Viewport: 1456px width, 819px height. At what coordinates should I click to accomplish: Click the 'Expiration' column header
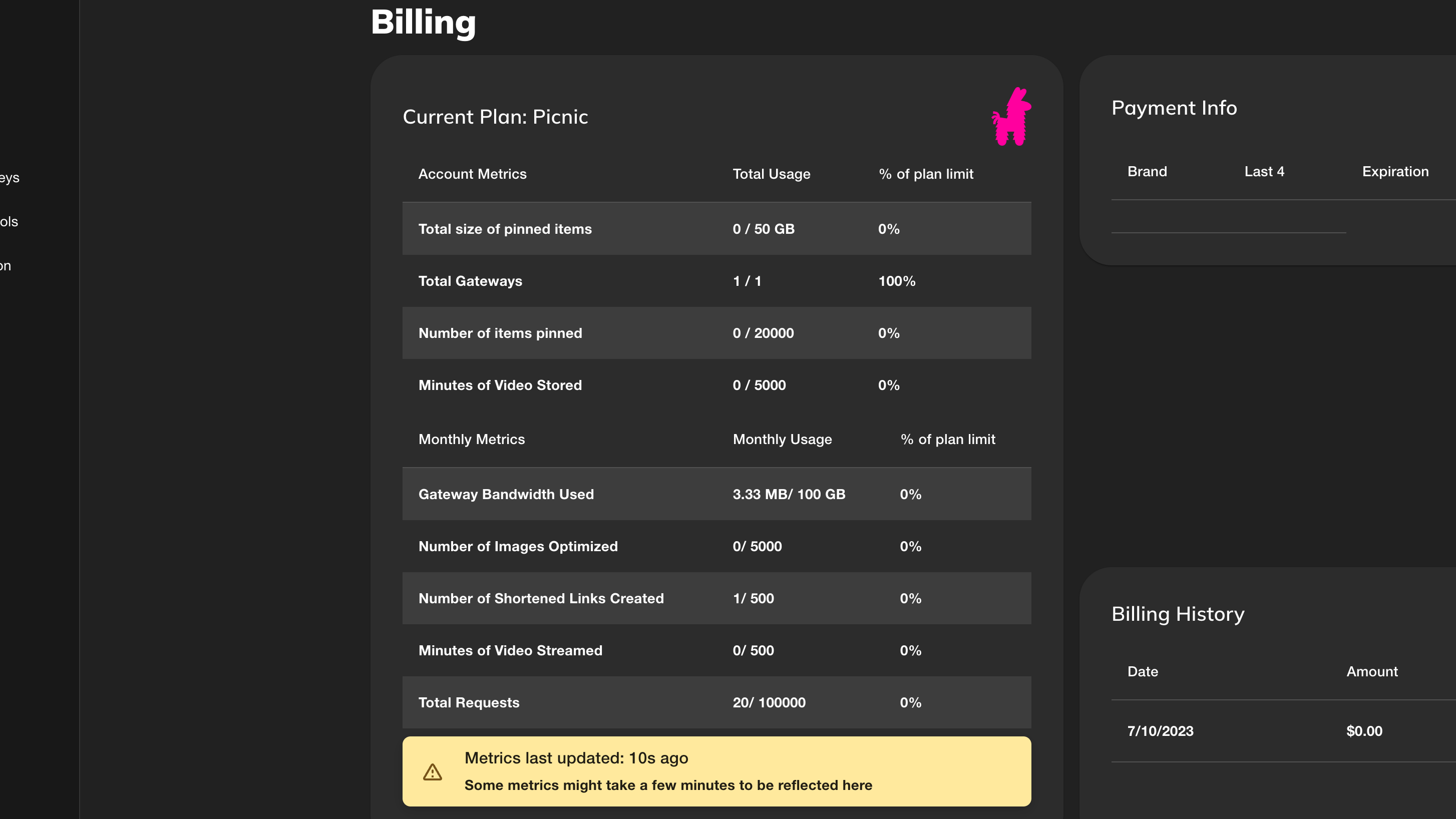point(1395,171)
